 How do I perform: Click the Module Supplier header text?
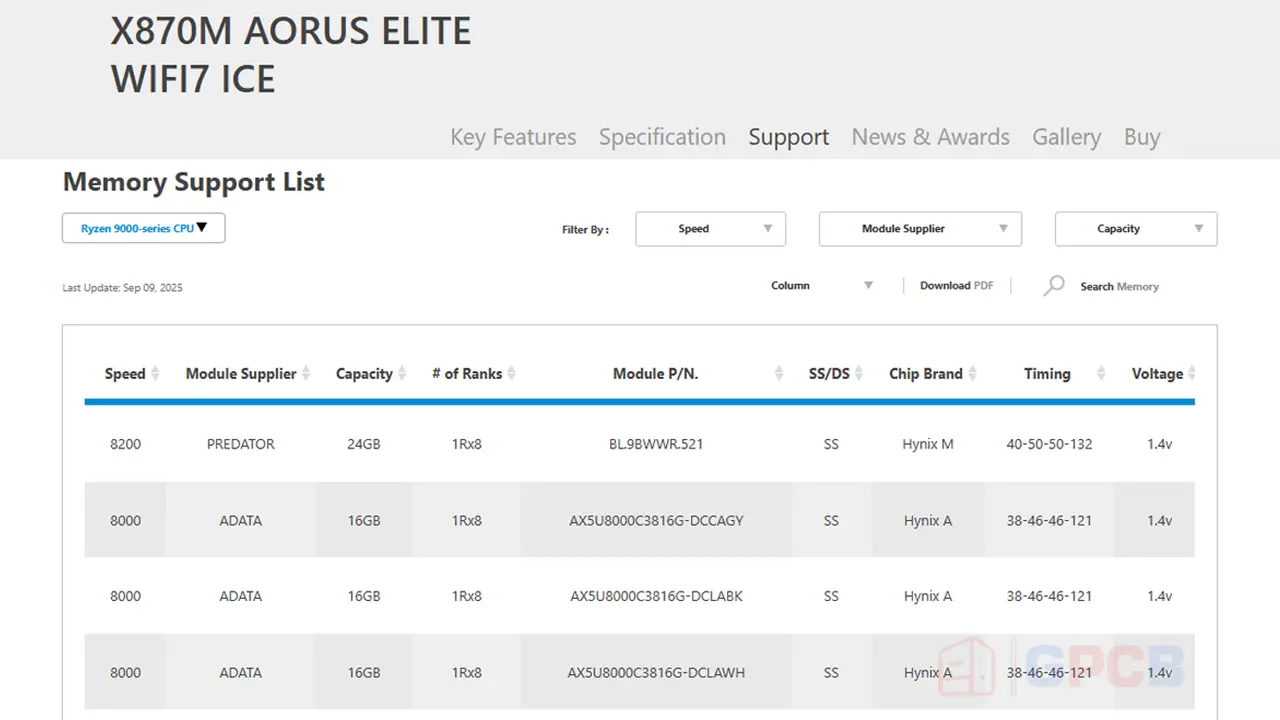point(241,374)
